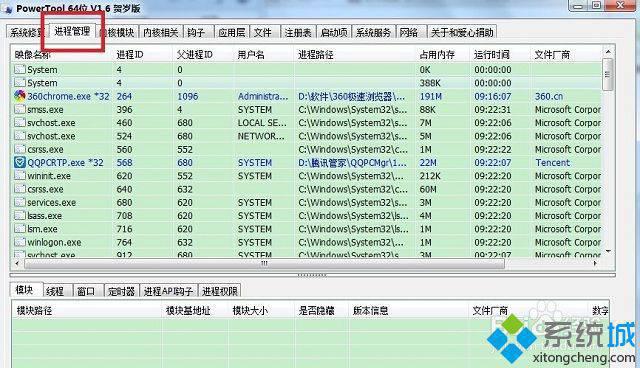The height and width of the screenshot is (368, 640).
Task: Switch to the 线程 lower tab
Action: pos(55,291)
